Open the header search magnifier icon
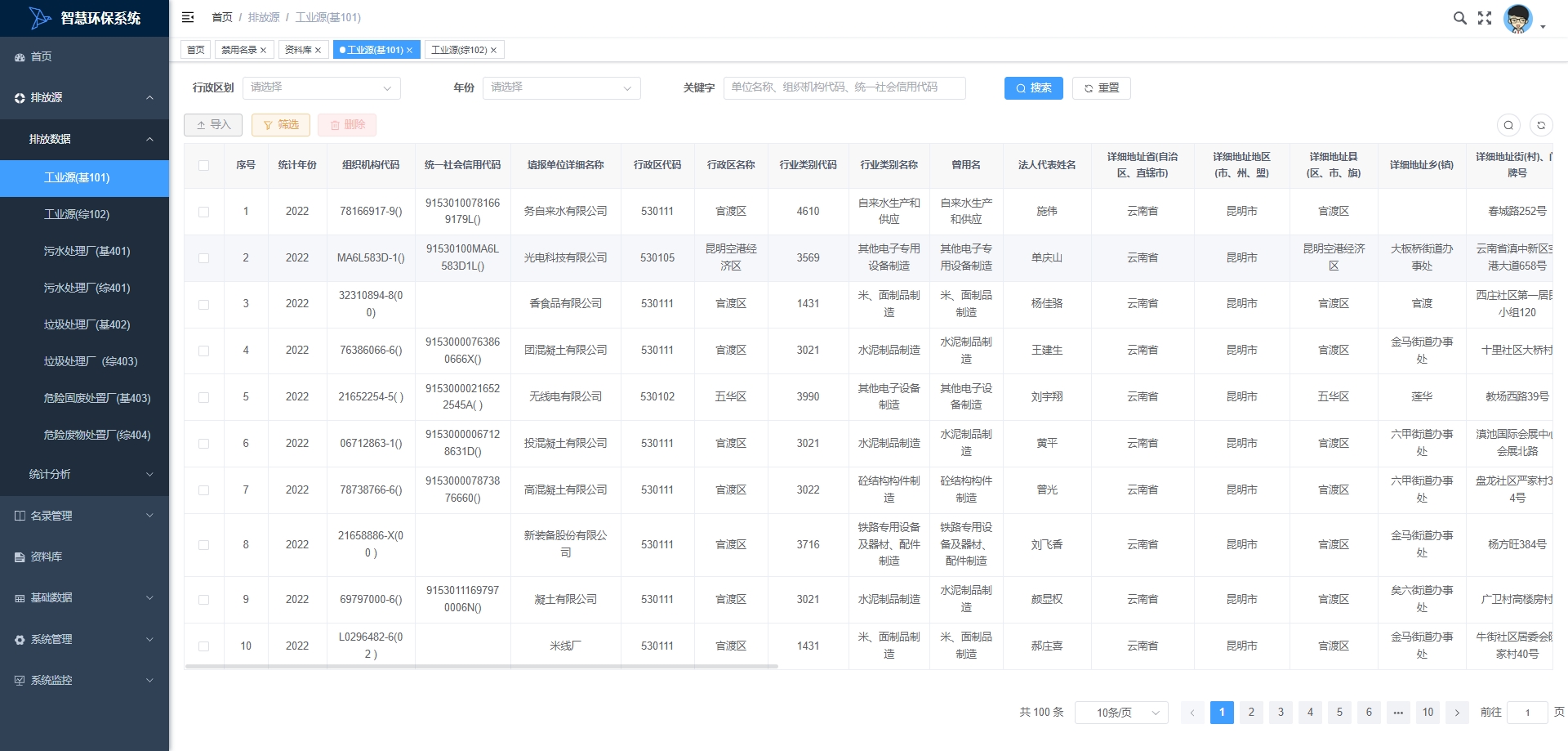 1459,18
